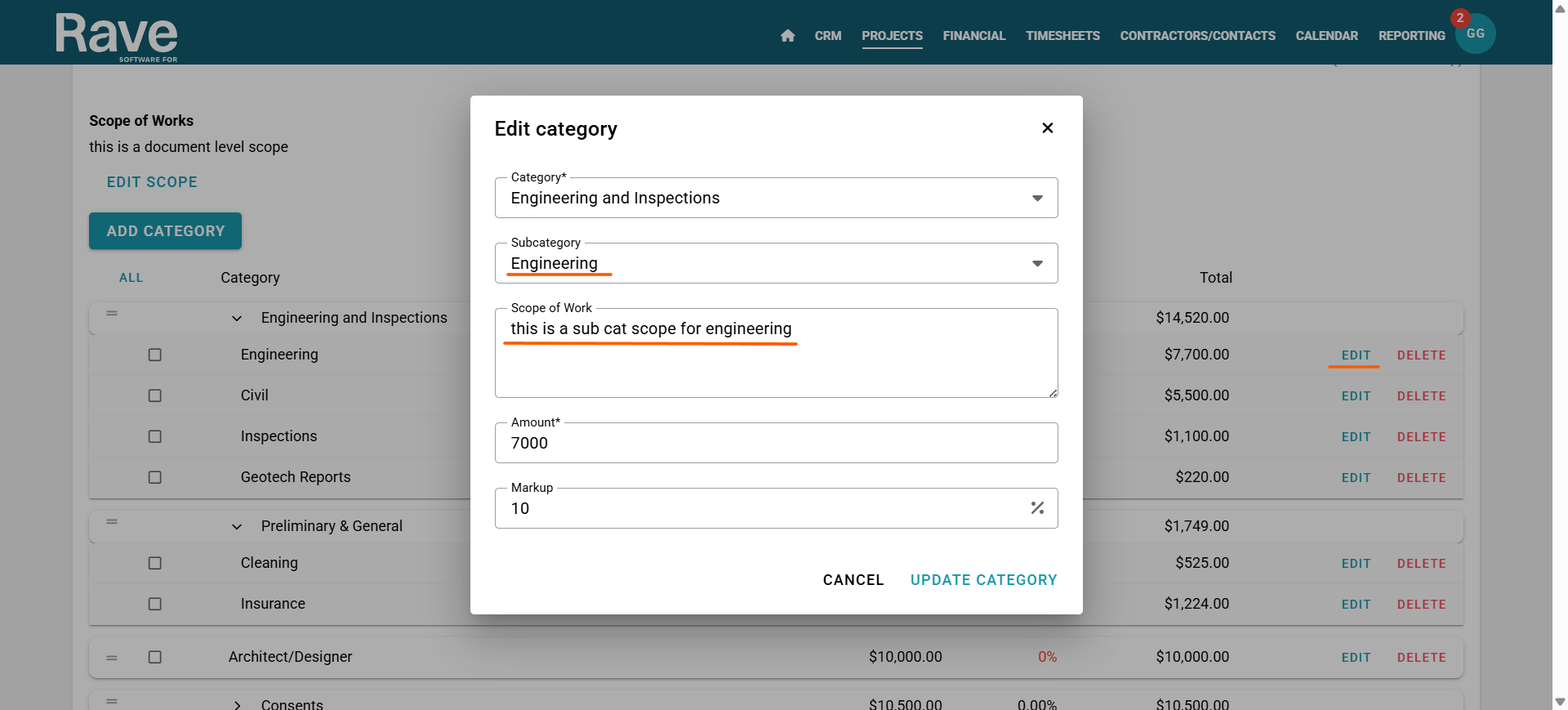Viewport: 1568px width, 710px height.
Task: Click the down arrow of the page scrollbar
Action: [1560, 702]
